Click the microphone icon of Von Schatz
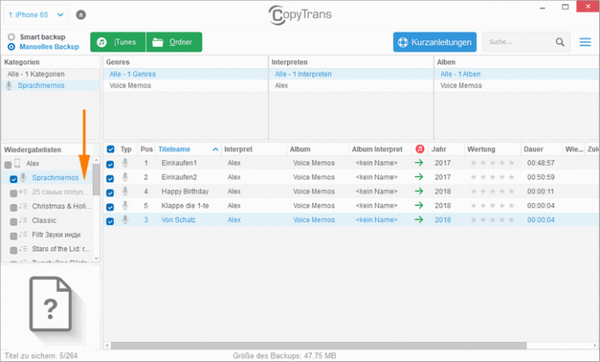Image resolution: width=600 pixels, height=362 pixels. (x=125, y=220)
